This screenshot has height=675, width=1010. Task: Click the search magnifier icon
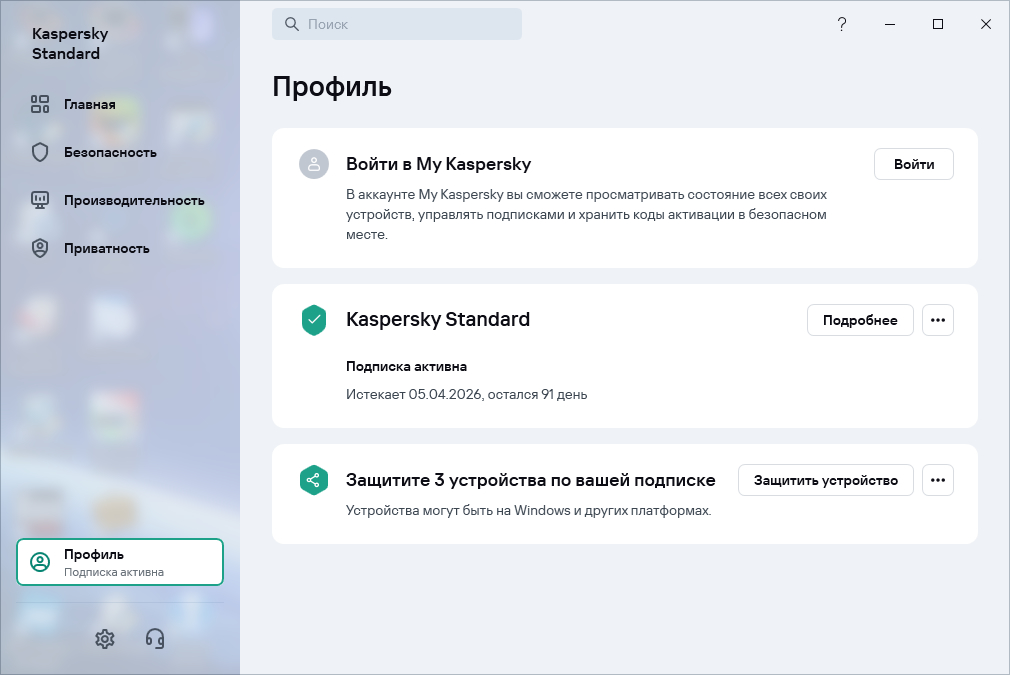click(x=292, y=24)
